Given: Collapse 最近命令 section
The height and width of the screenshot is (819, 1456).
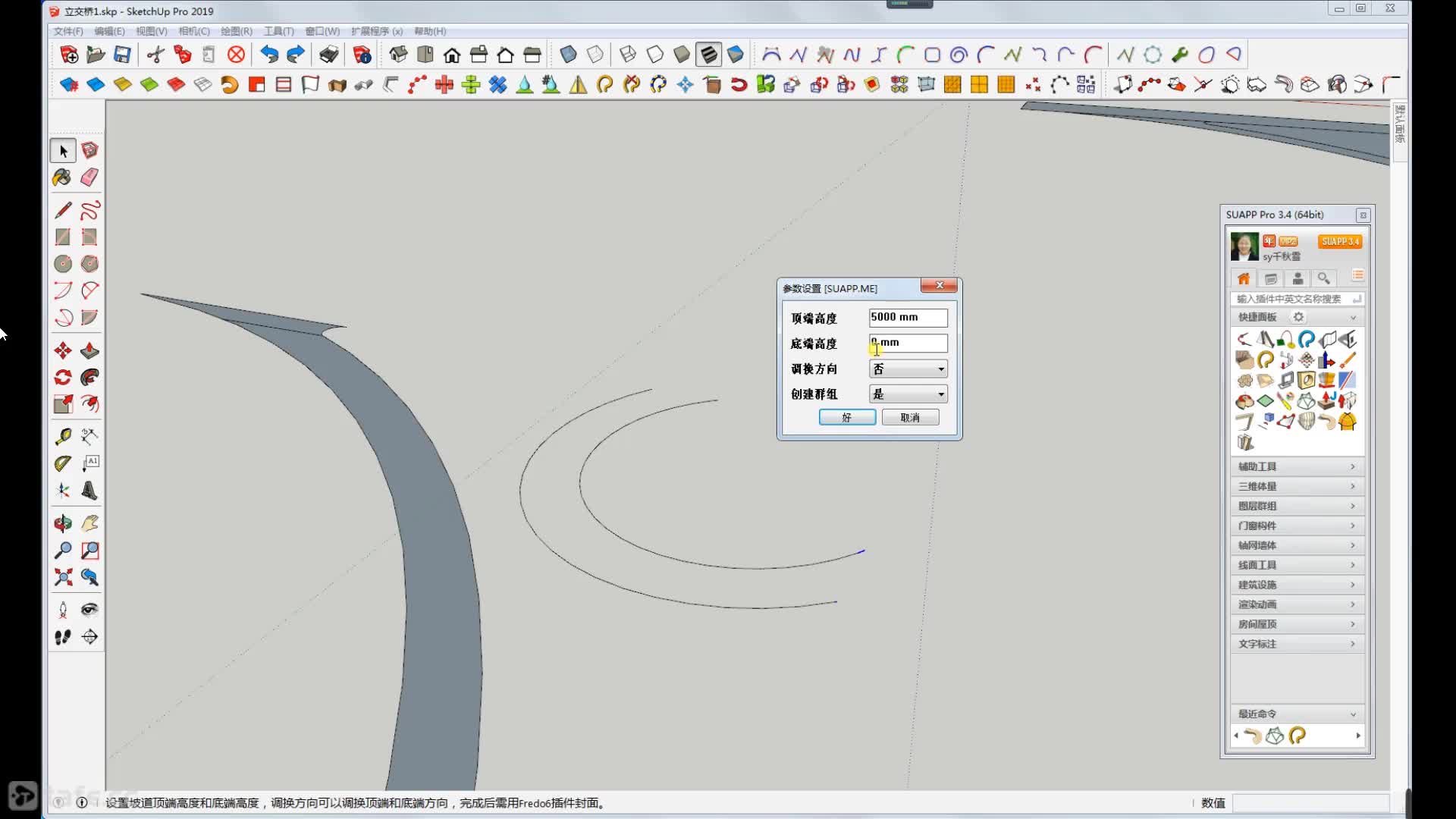Looking at the screenshot, I should [1353, 714].
